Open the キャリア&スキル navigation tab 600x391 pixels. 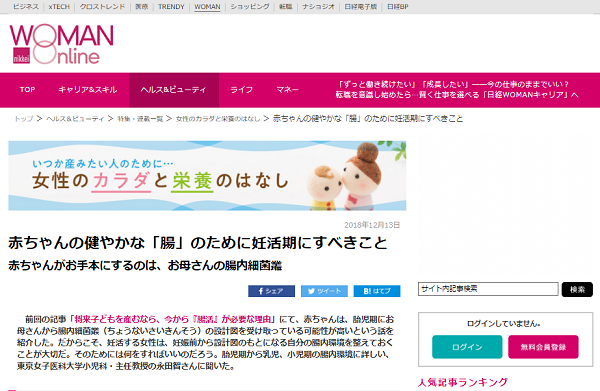point(88,90)
